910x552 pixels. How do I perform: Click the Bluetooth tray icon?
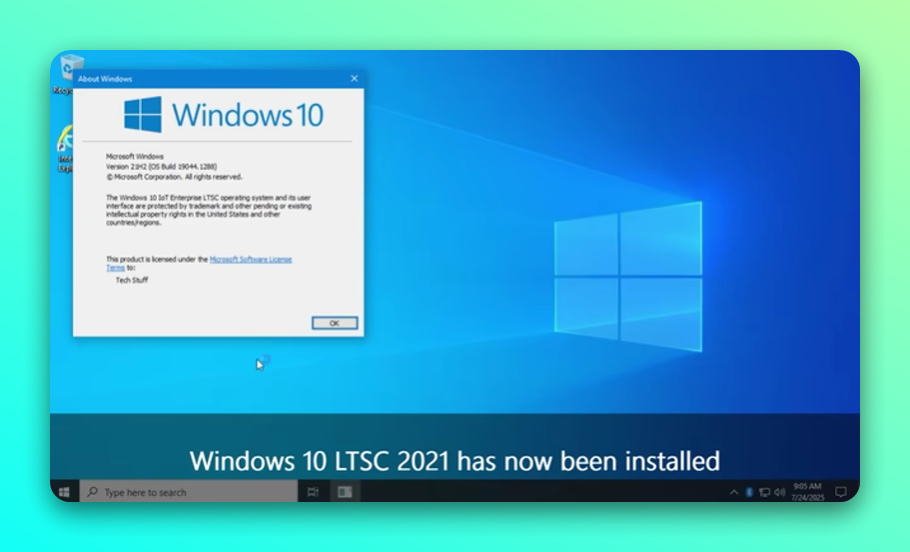tap(749, 492)
